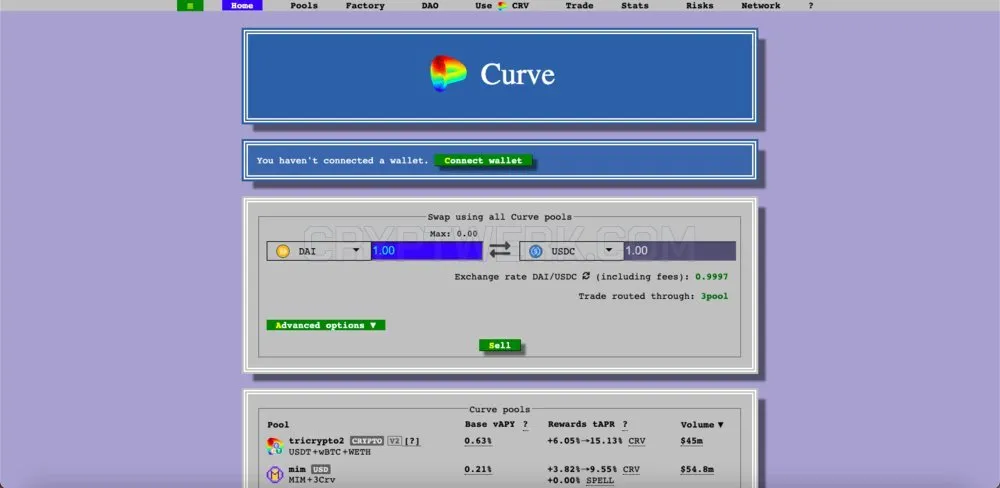This screenshot has height=488, width=1000.
Task: Click the MIM+3Crv pool composition text
Action: (x=312, y=480)
